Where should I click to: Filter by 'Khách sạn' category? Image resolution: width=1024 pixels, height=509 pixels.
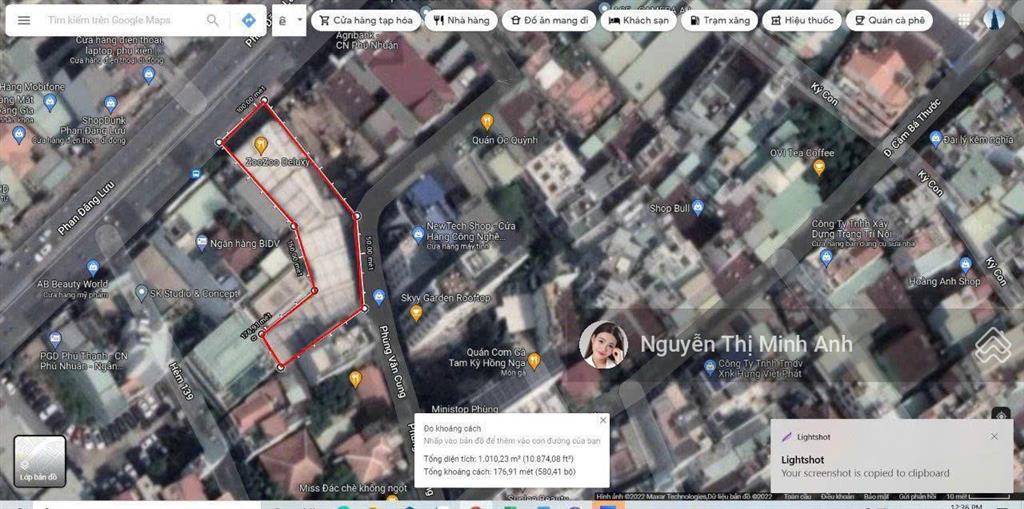coord(638,20)
